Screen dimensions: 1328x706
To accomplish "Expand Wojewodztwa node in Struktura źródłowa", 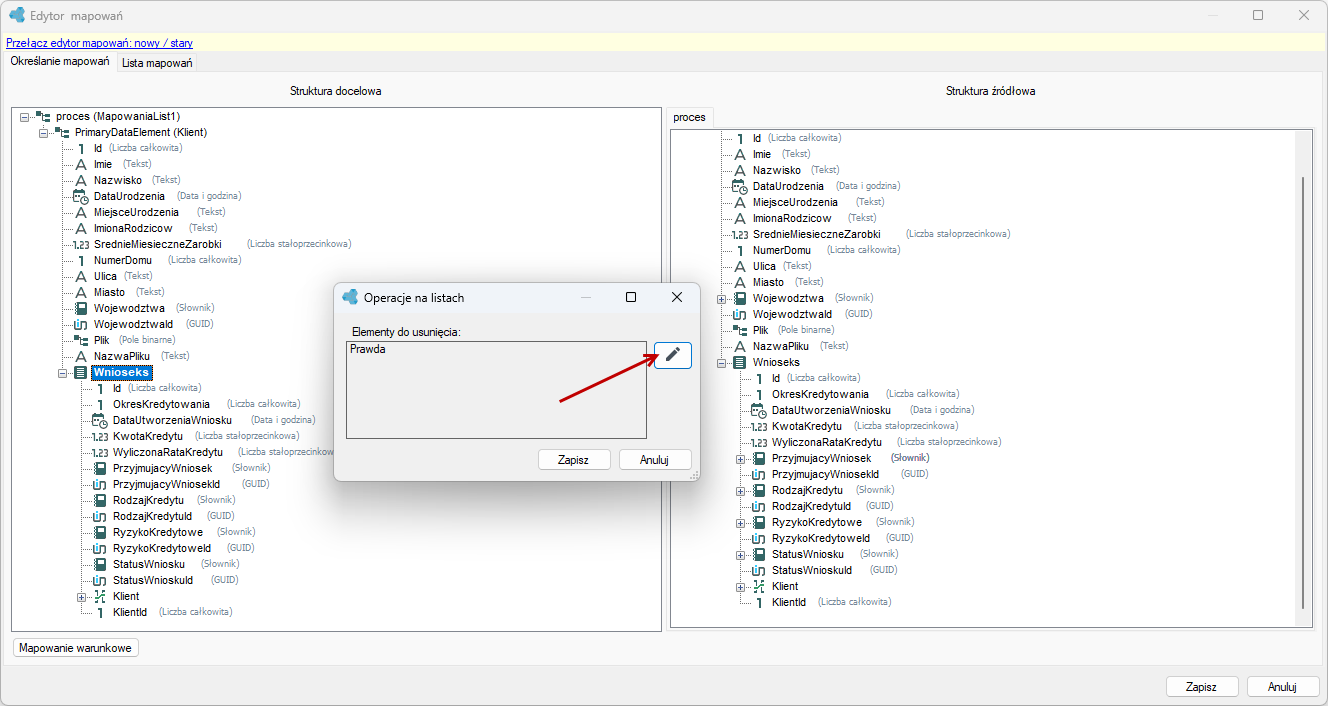I will tap(721, 298).
